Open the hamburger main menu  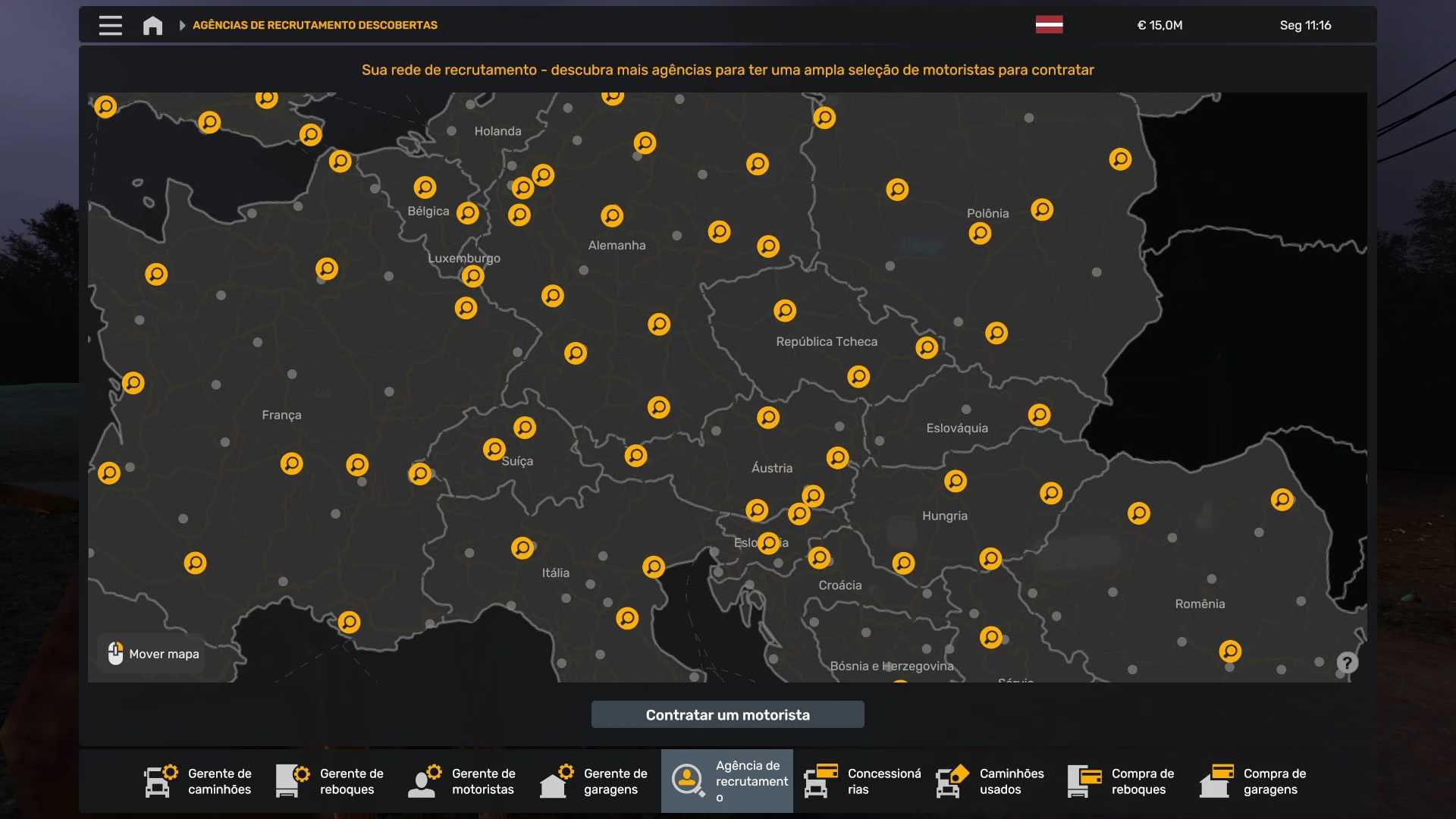point(110,25)
